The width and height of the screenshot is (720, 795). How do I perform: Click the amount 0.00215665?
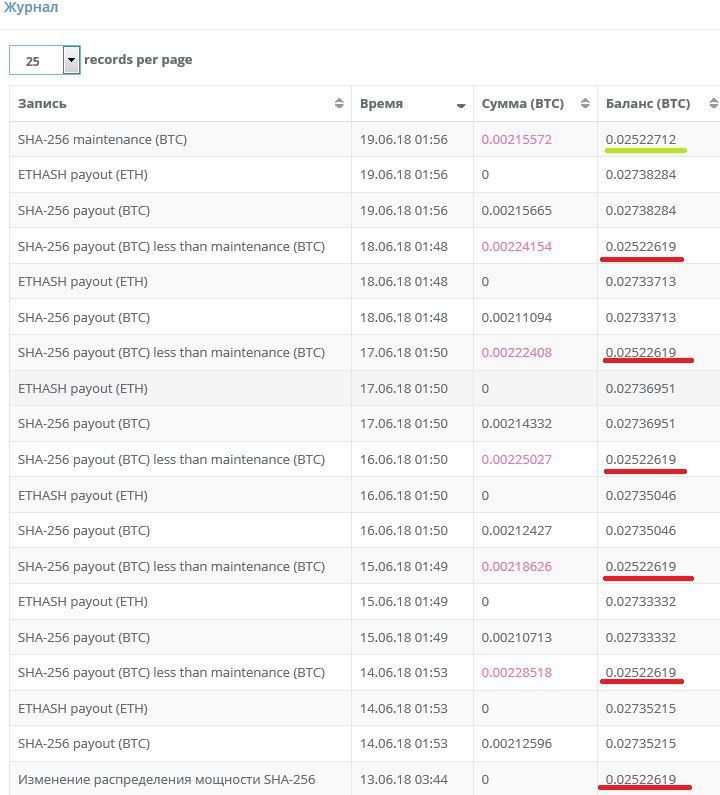pyautogui.click(x=517, y=210)
